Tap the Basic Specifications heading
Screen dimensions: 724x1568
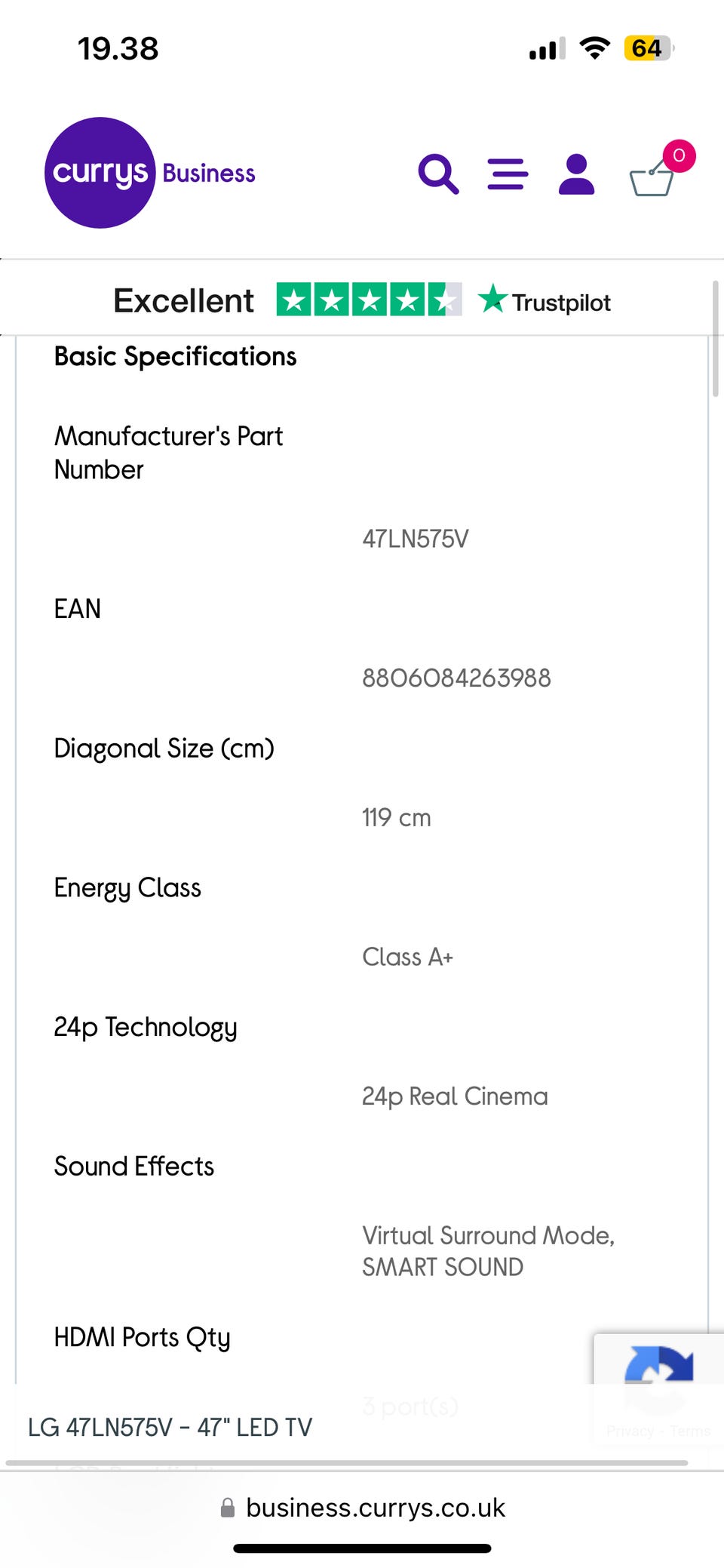point(175,356)
